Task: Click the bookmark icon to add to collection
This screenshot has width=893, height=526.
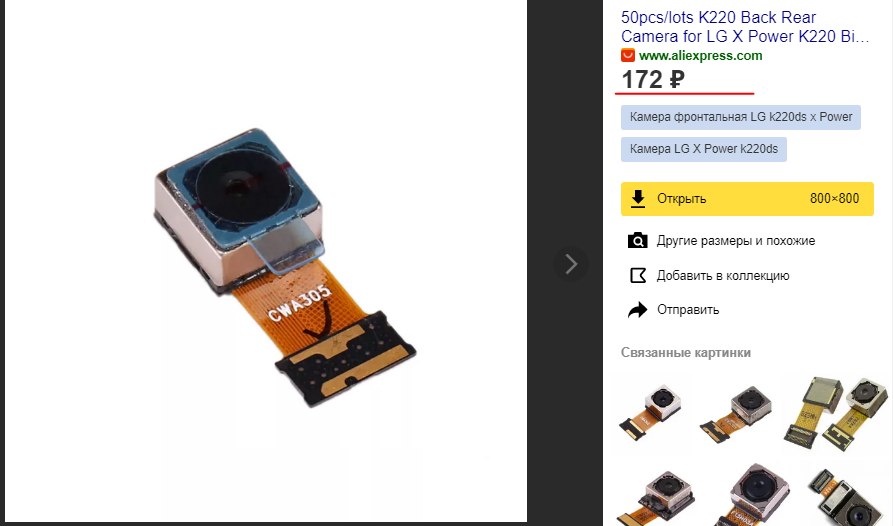Action: pyautogui.click(x=638, y=276)
